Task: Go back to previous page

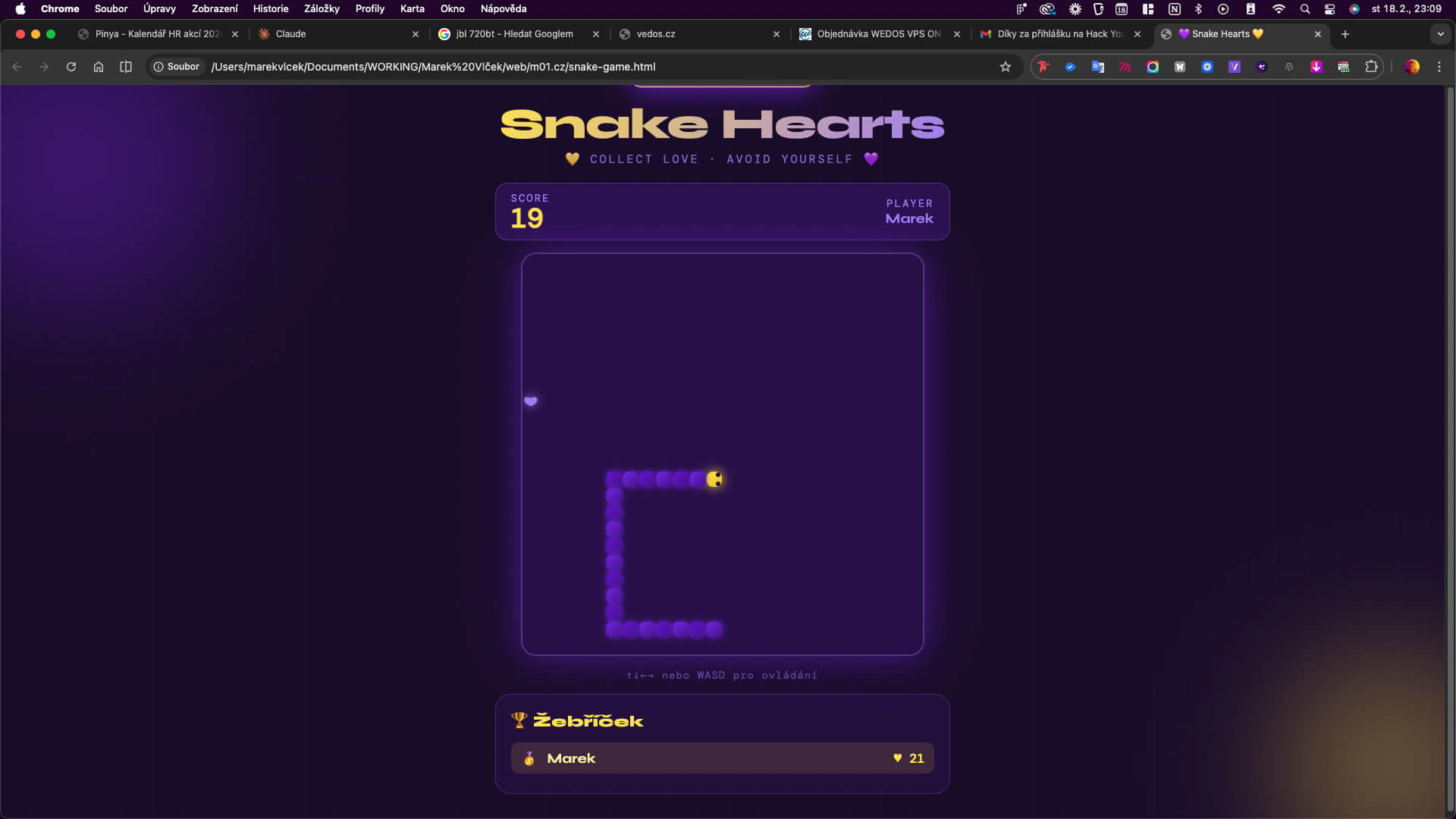Action: (x=17, y=67)
